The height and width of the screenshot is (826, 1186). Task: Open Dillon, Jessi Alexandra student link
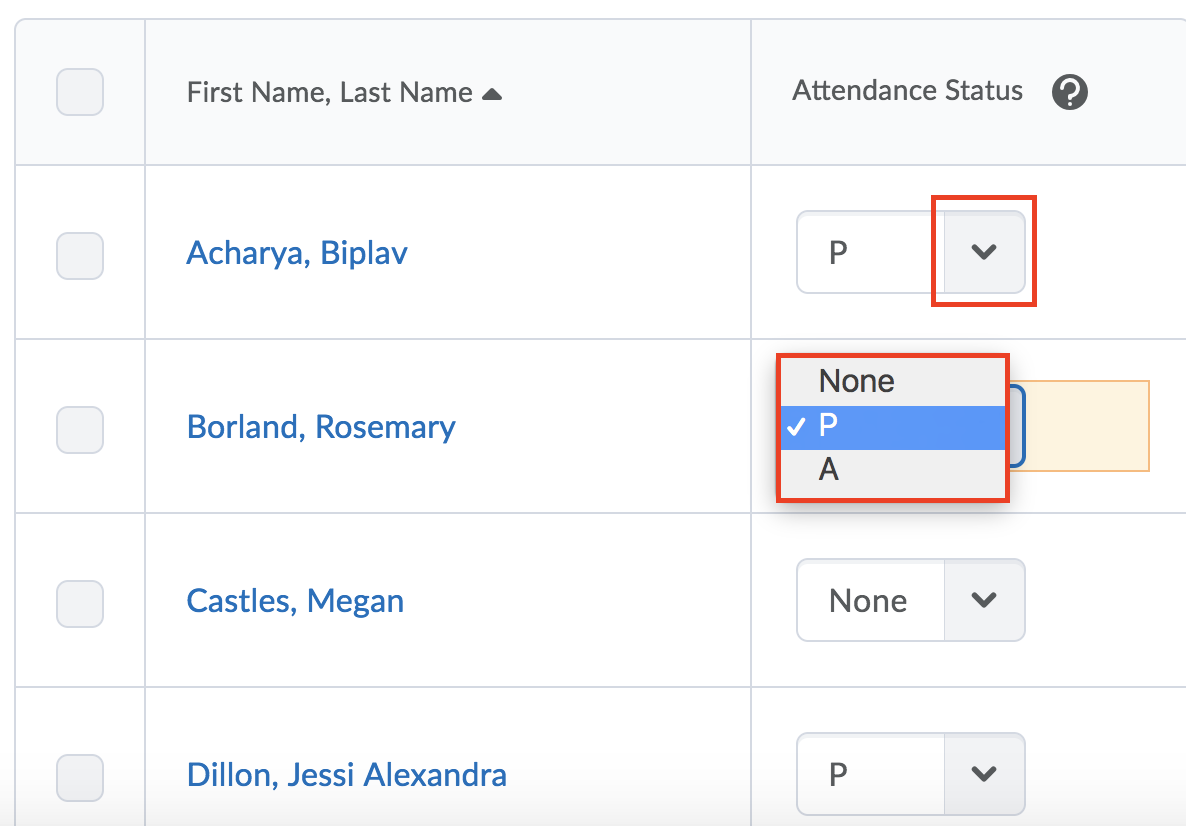coord(346,775)
